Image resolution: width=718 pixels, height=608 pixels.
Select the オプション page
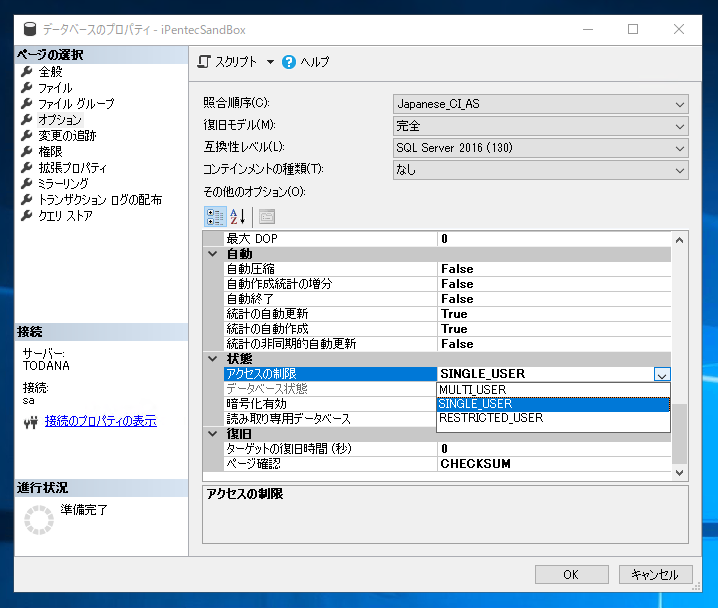point(60,119)
